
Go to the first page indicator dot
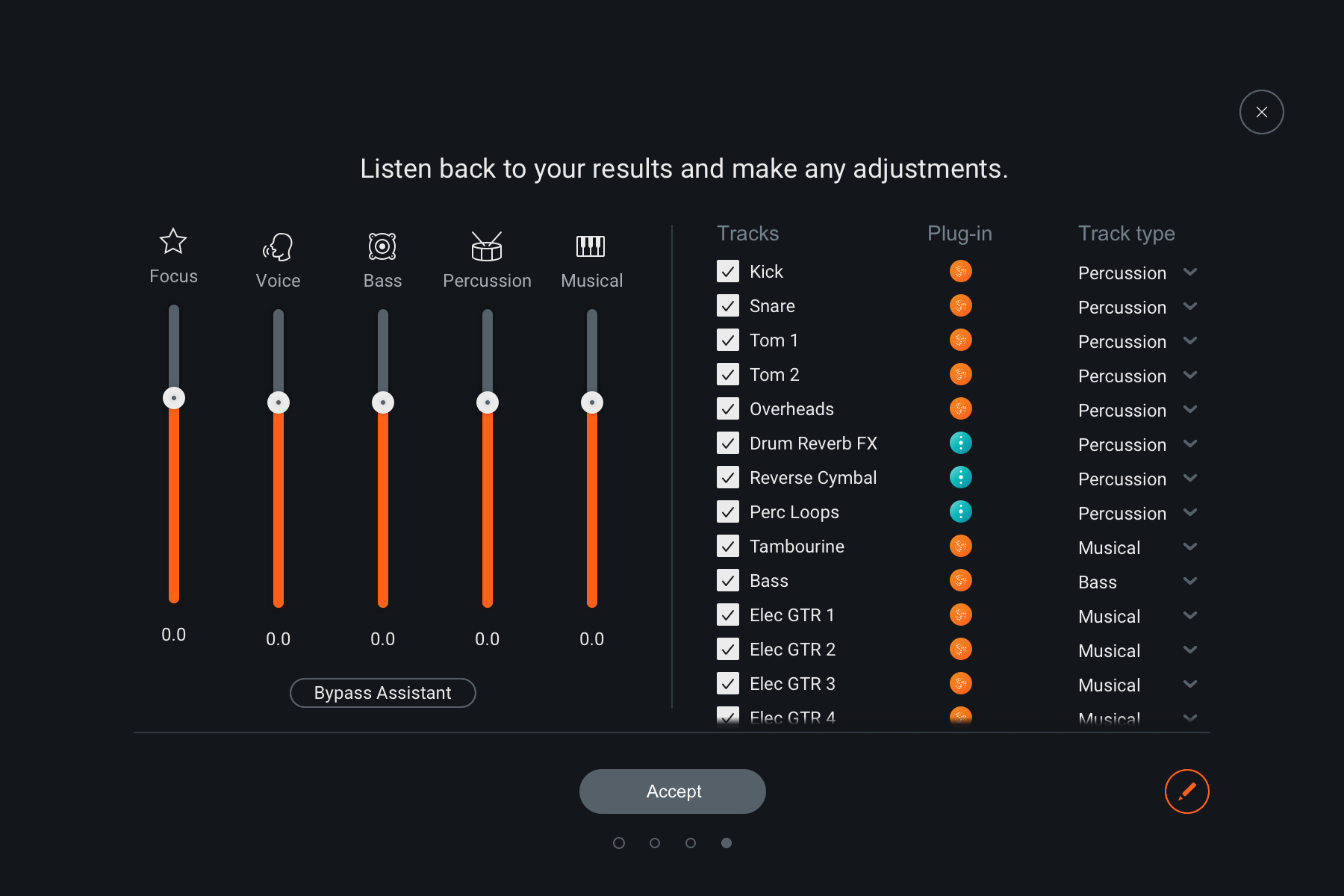(x=619, y=843)
